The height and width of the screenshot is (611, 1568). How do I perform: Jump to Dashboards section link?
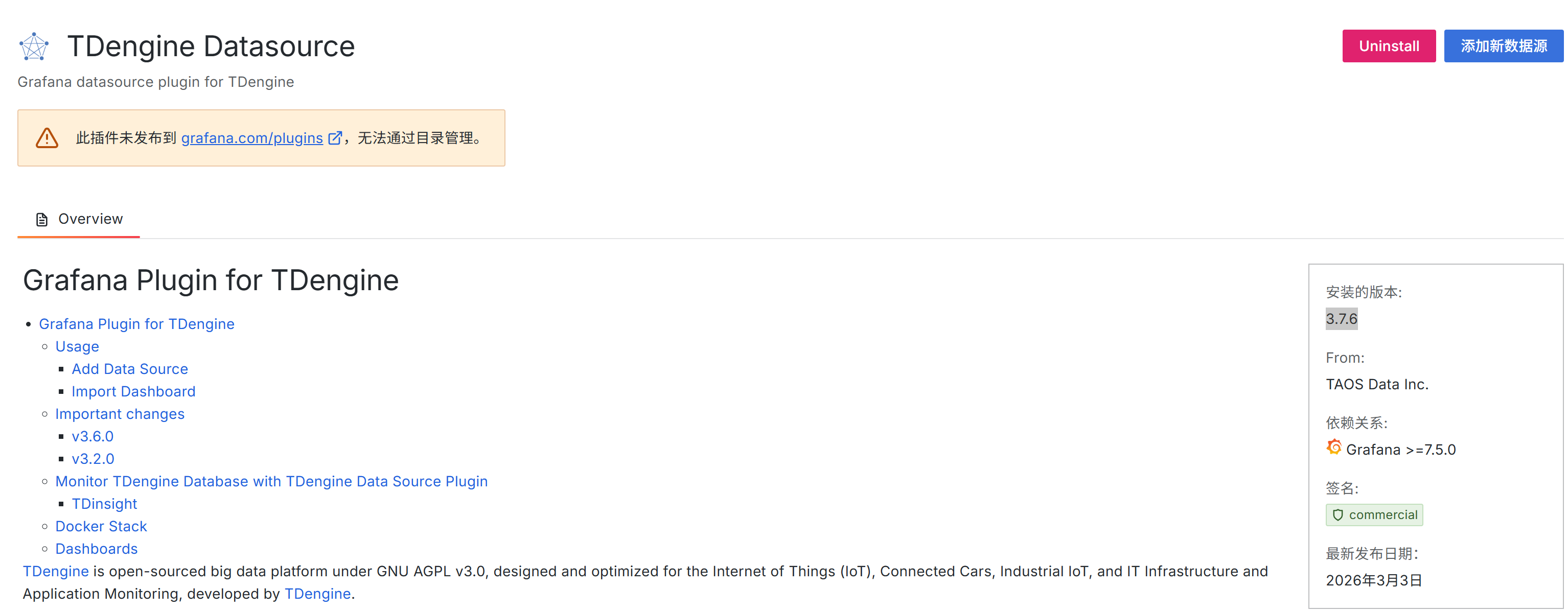tap(96, 549)
